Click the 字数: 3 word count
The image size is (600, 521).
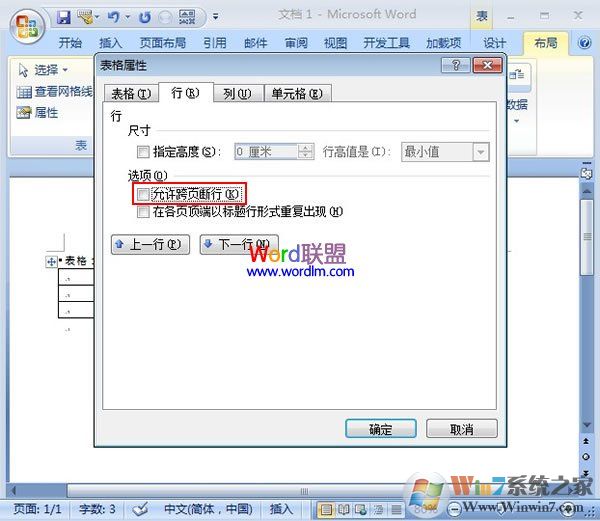point(97,509)
